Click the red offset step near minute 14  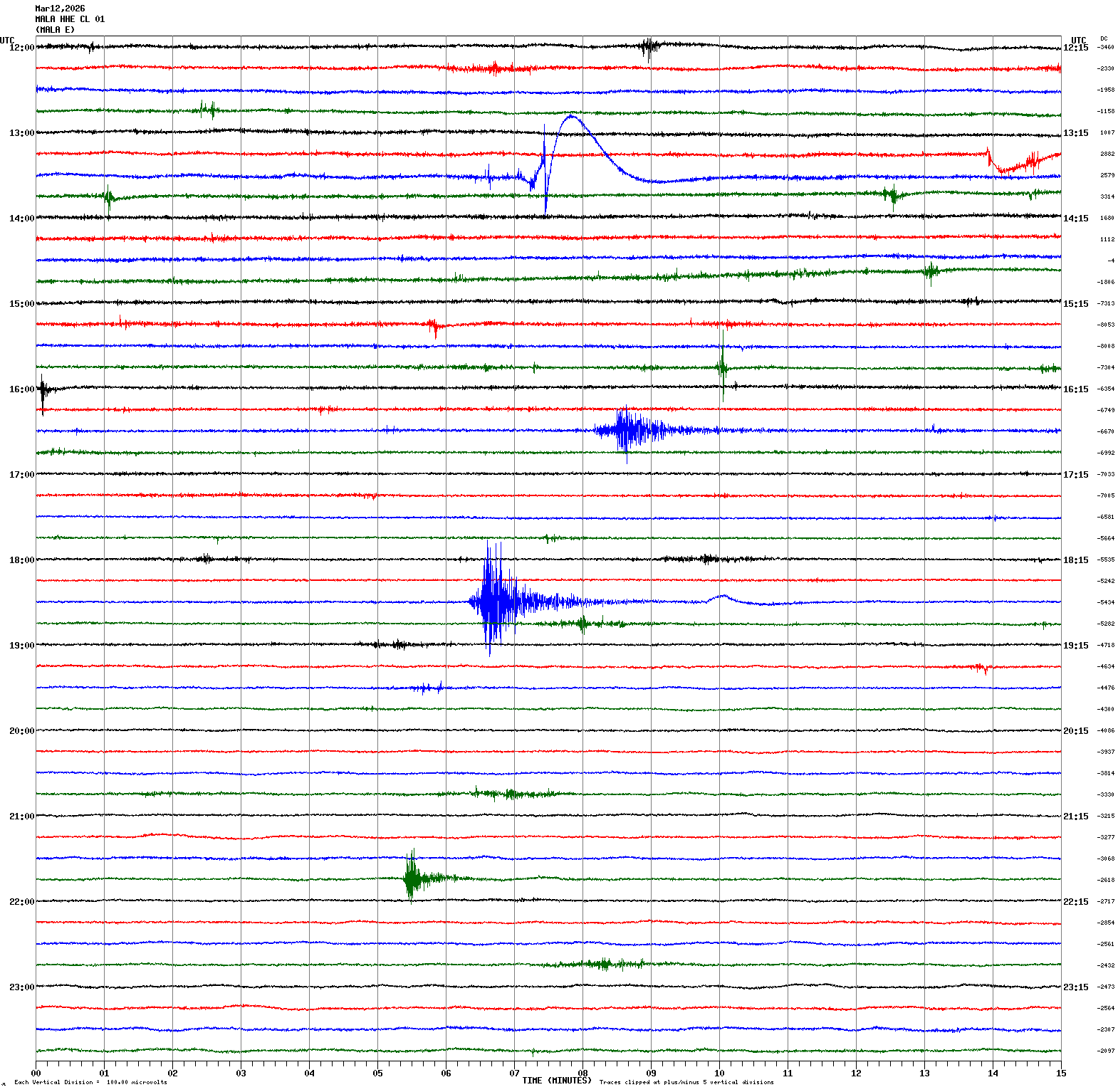pyautogui.click(x=990, y=157)
